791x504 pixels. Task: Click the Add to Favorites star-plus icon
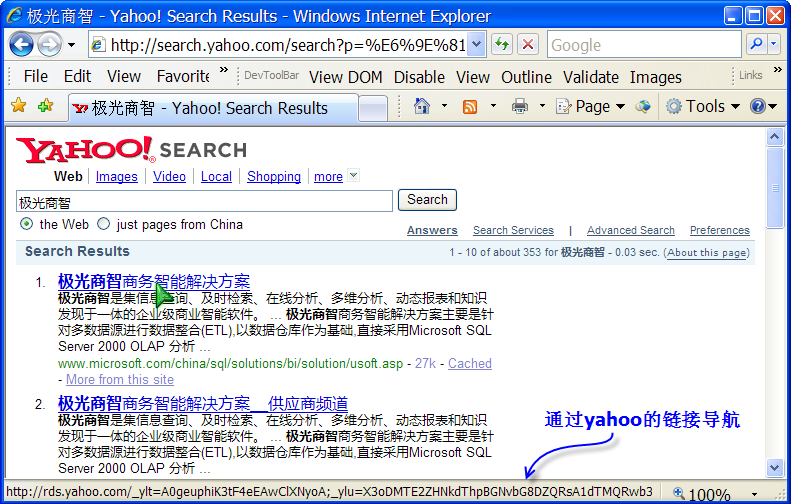45,106
